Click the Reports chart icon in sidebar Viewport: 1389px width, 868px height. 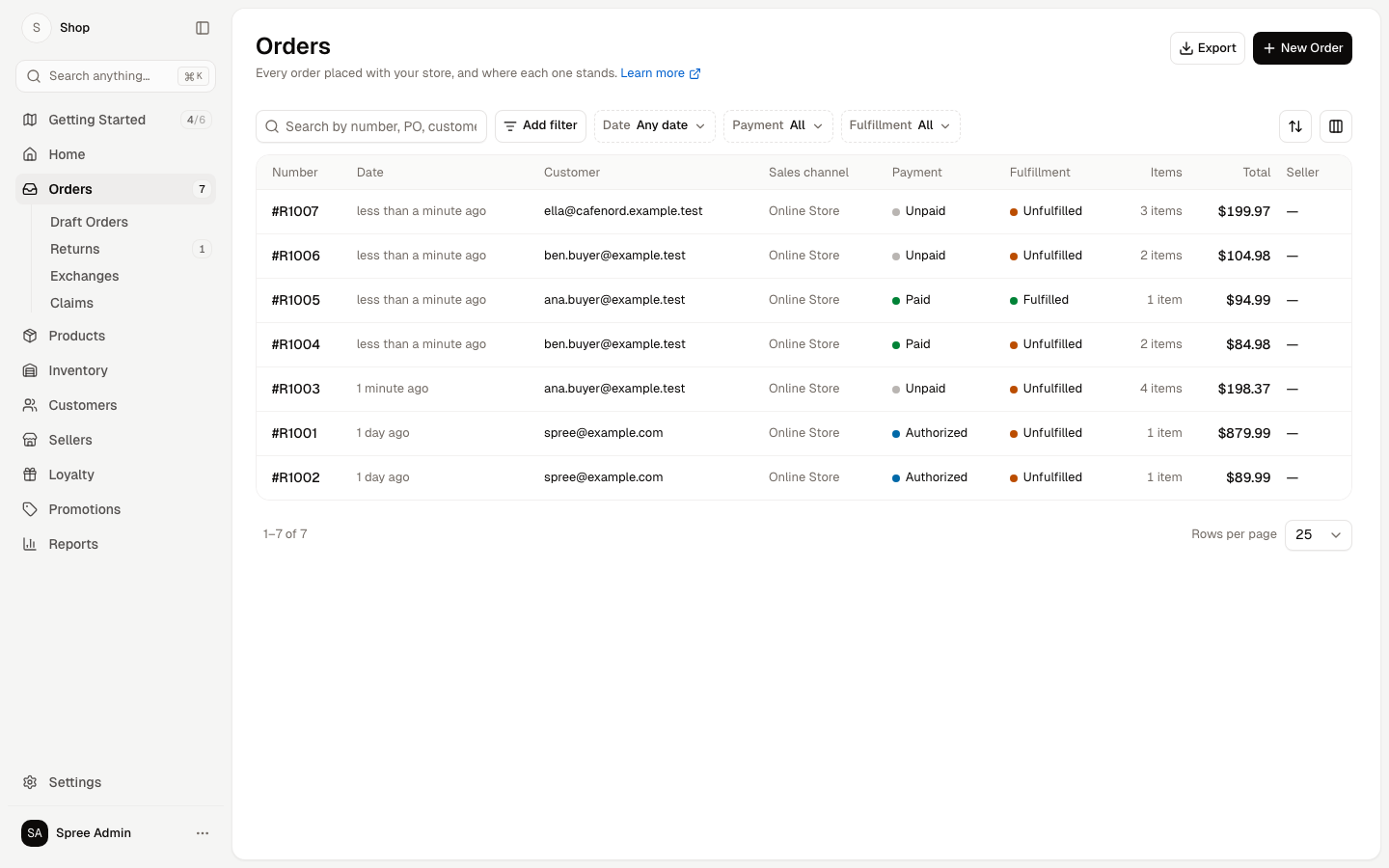pos(30,544)
